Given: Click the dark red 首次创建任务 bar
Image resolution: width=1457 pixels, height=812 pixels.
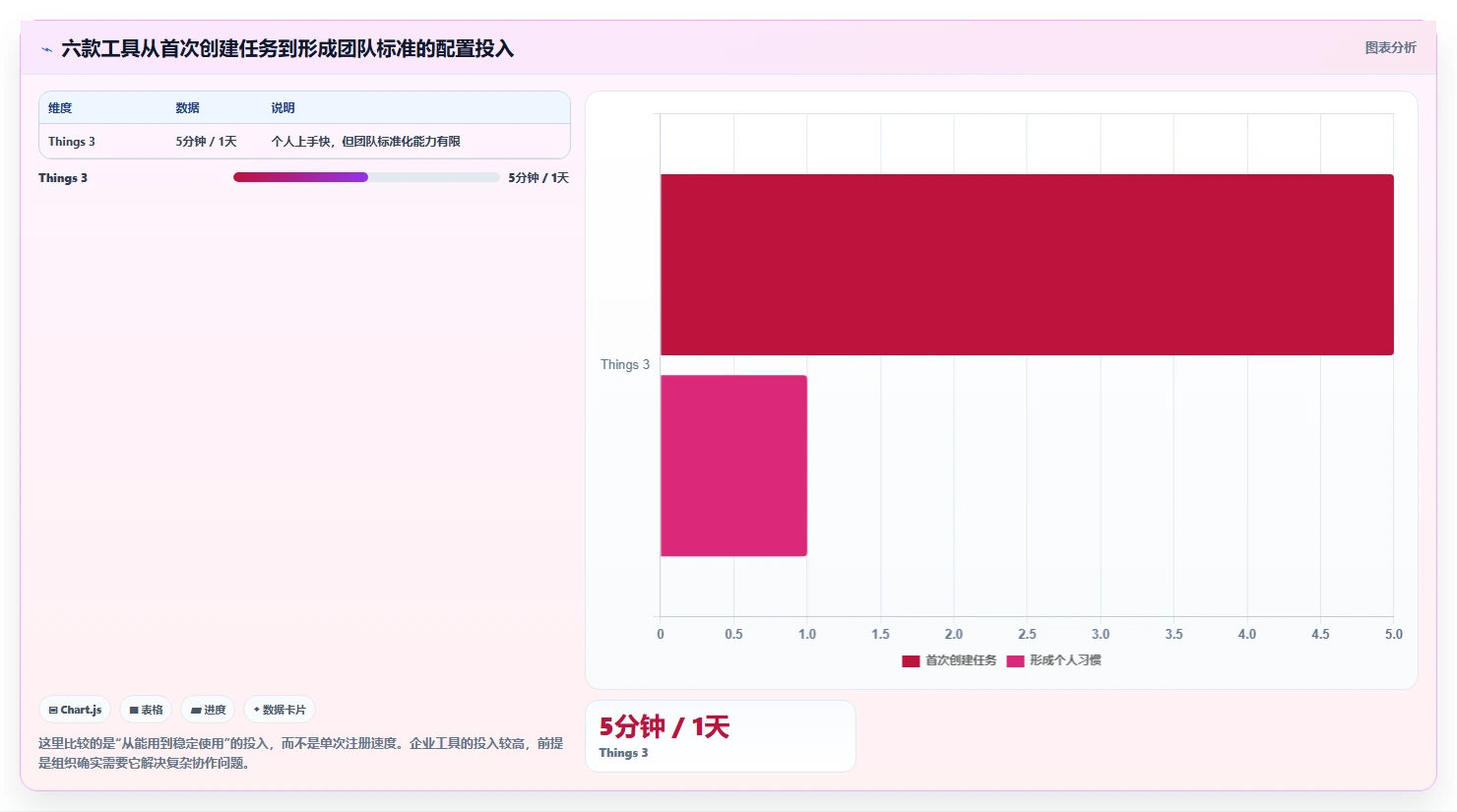Looking at the screenshot, I should [x=1027, y=265].
